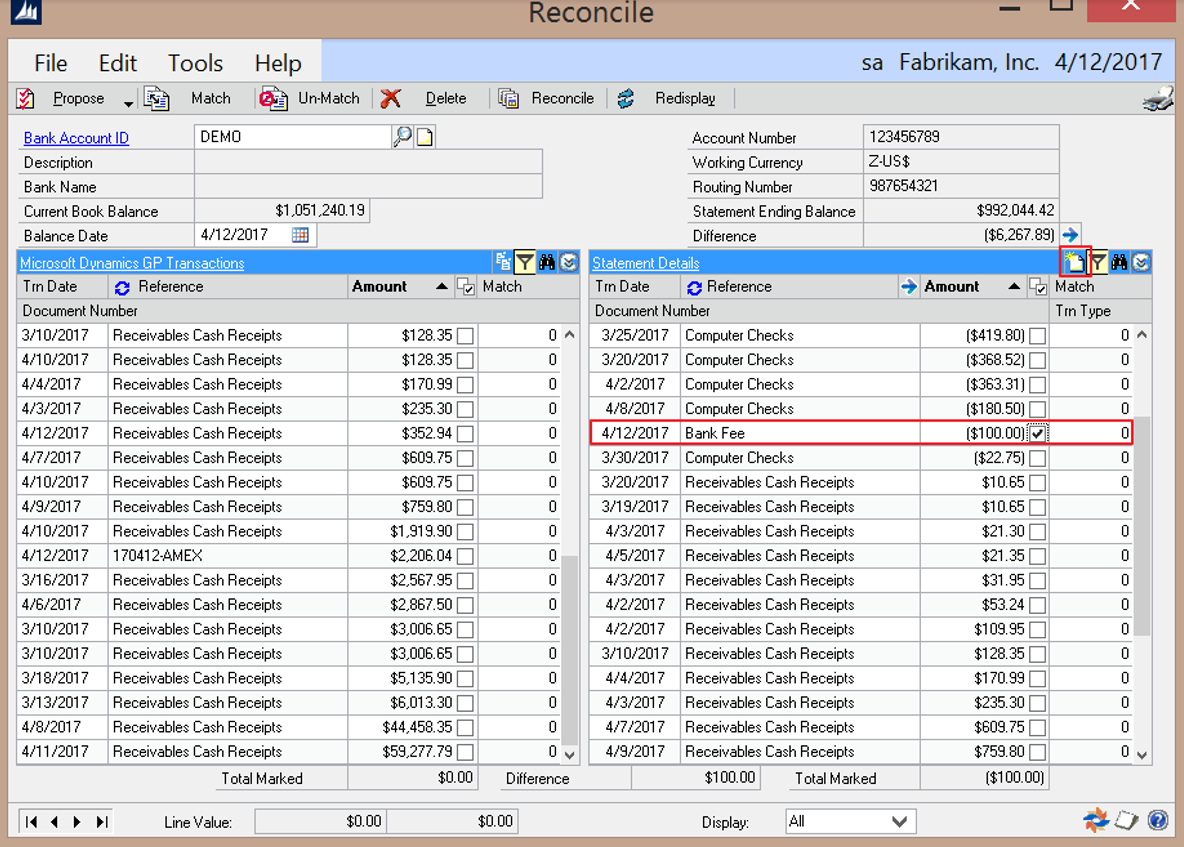The width and height of the screenshot is (1184, 847).
Task: Click the printer icon in toolbar
Action: tap(1157, 99)
